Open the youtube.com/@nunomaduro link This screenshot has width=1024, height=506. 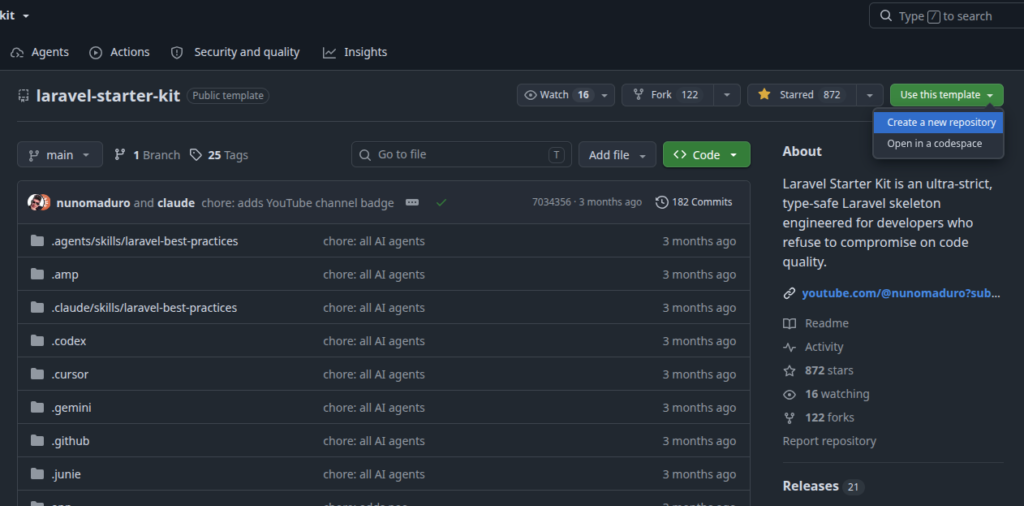coord(901,293)
